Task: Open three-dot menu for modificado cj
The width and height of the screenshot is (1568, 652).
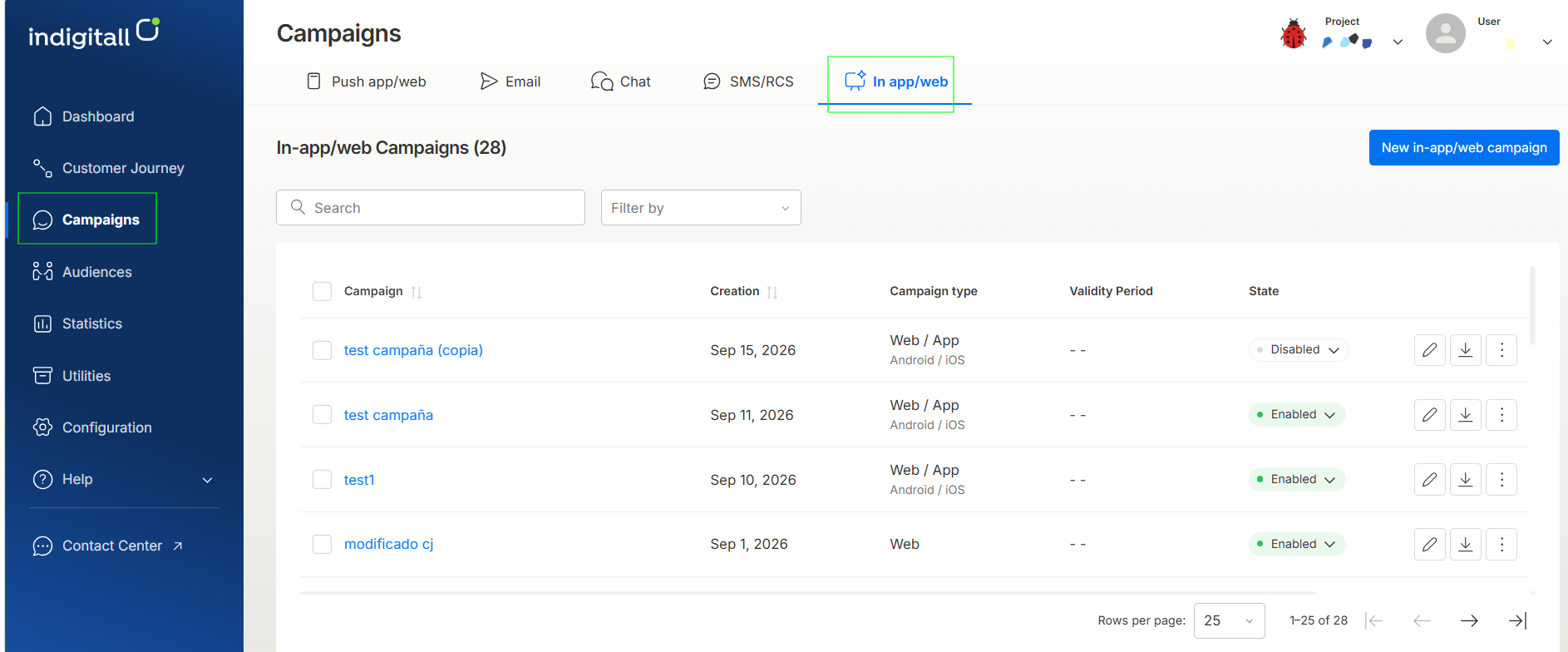Action: point(1501,545)
